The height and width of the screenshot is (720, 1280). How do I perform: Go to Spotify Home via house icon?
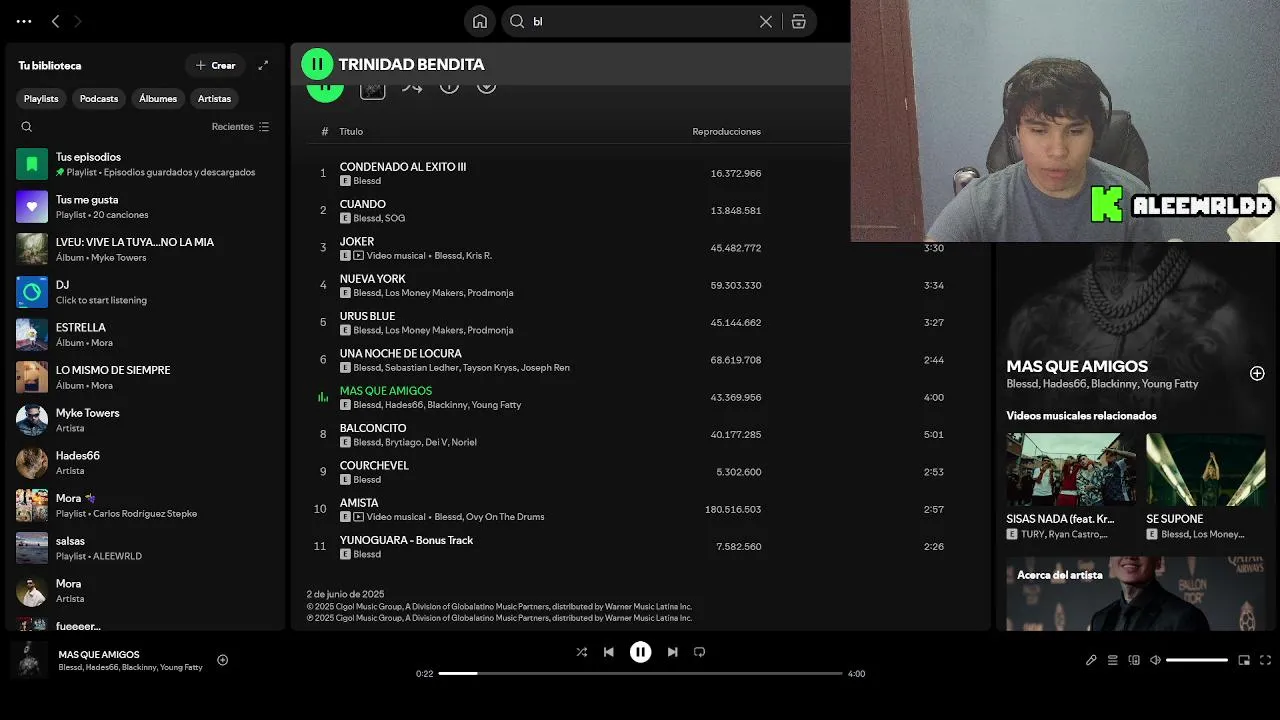tap(480, 21)
